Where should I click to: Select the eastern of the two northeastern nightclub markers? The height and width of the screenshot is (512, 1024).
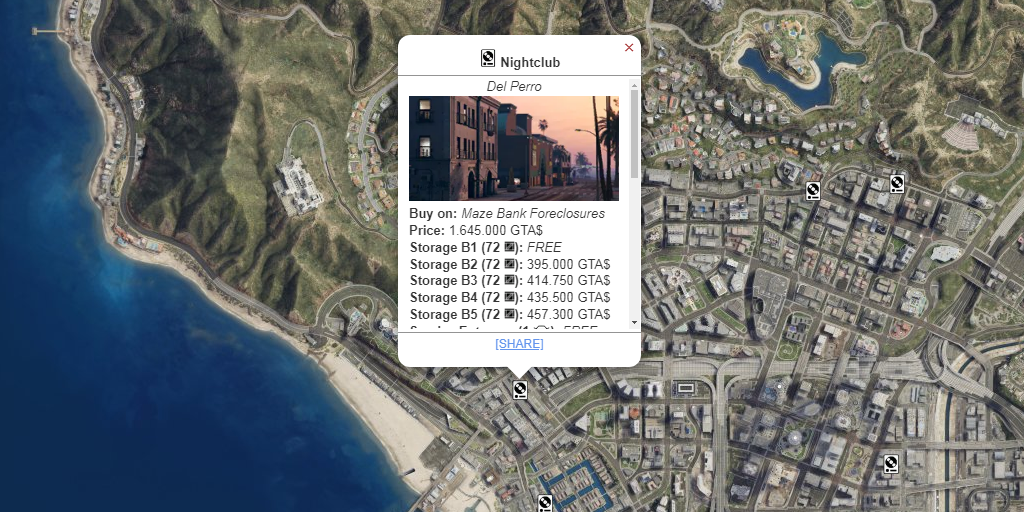pyautogui.click(x=897, y=184)
